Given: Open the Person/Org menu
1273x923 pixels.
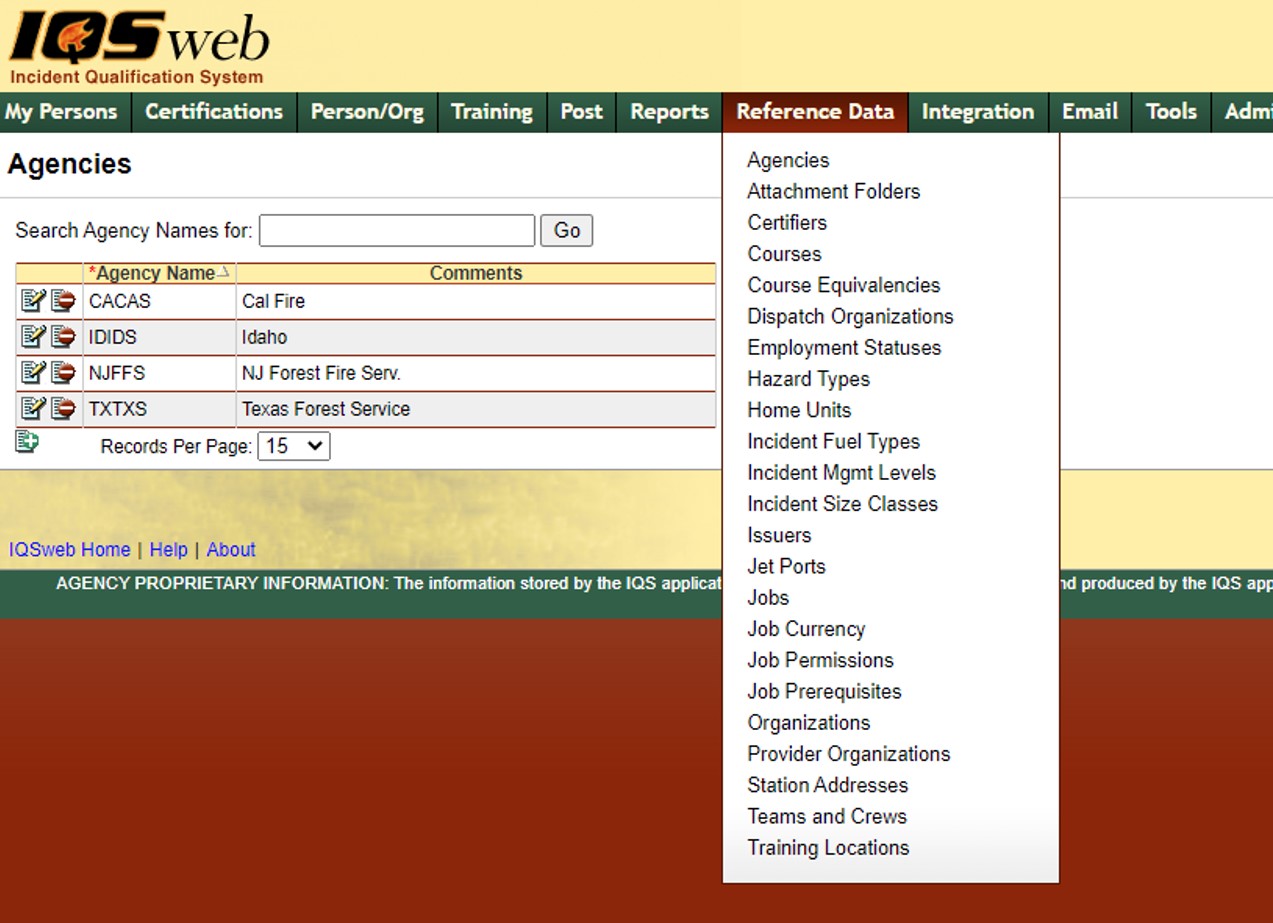Looking at the screenshot, I should [x=367, y=112].
